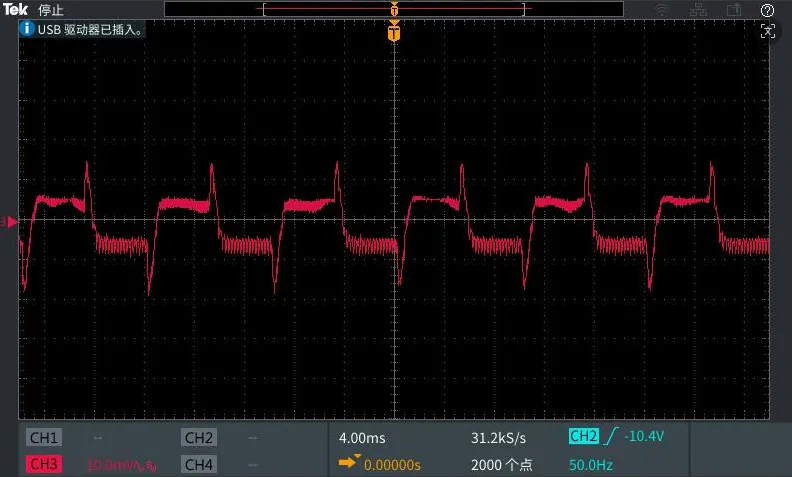
Task: Click the orange trigger position T marker
Action: (394, 34)
